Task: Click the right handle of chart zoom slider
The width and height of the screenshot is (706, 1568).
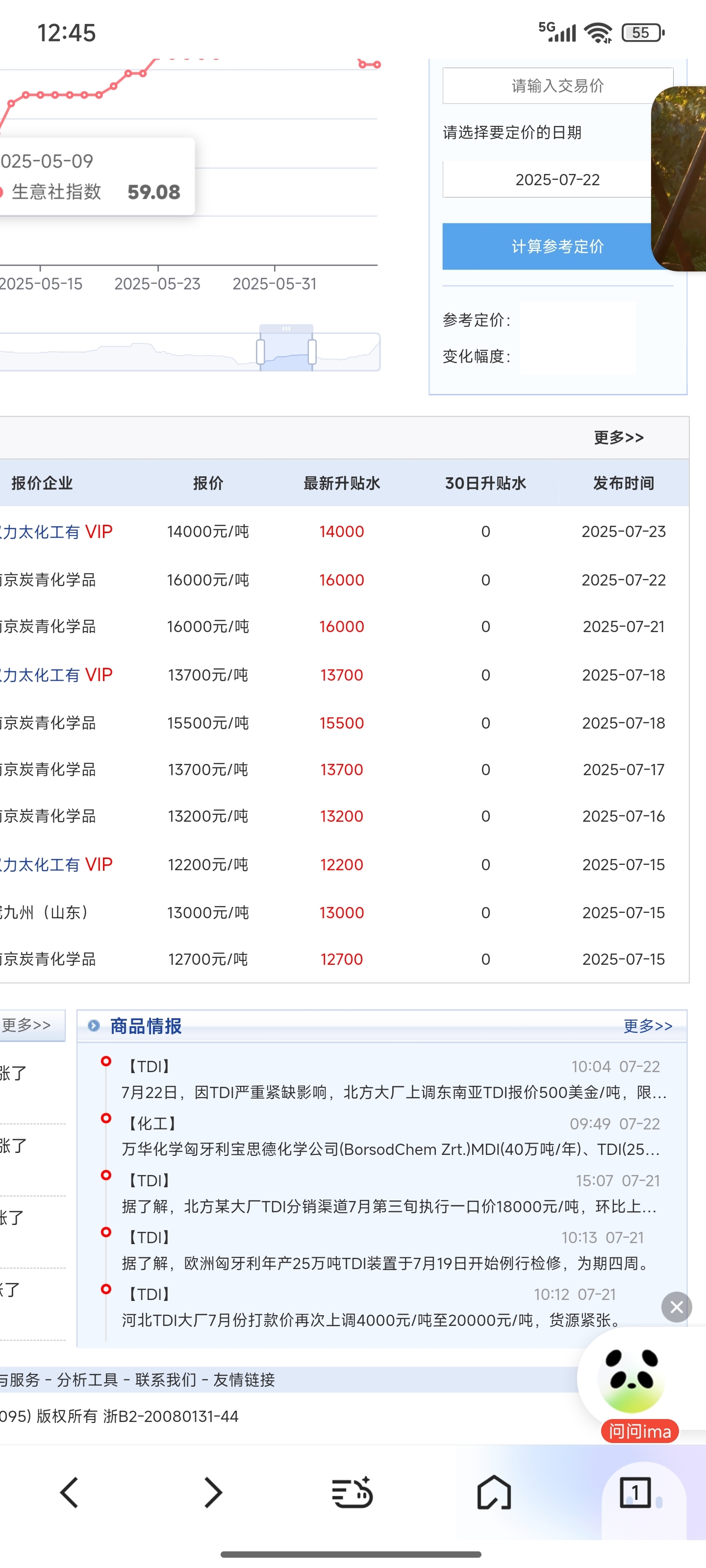Action: [312, 352]
